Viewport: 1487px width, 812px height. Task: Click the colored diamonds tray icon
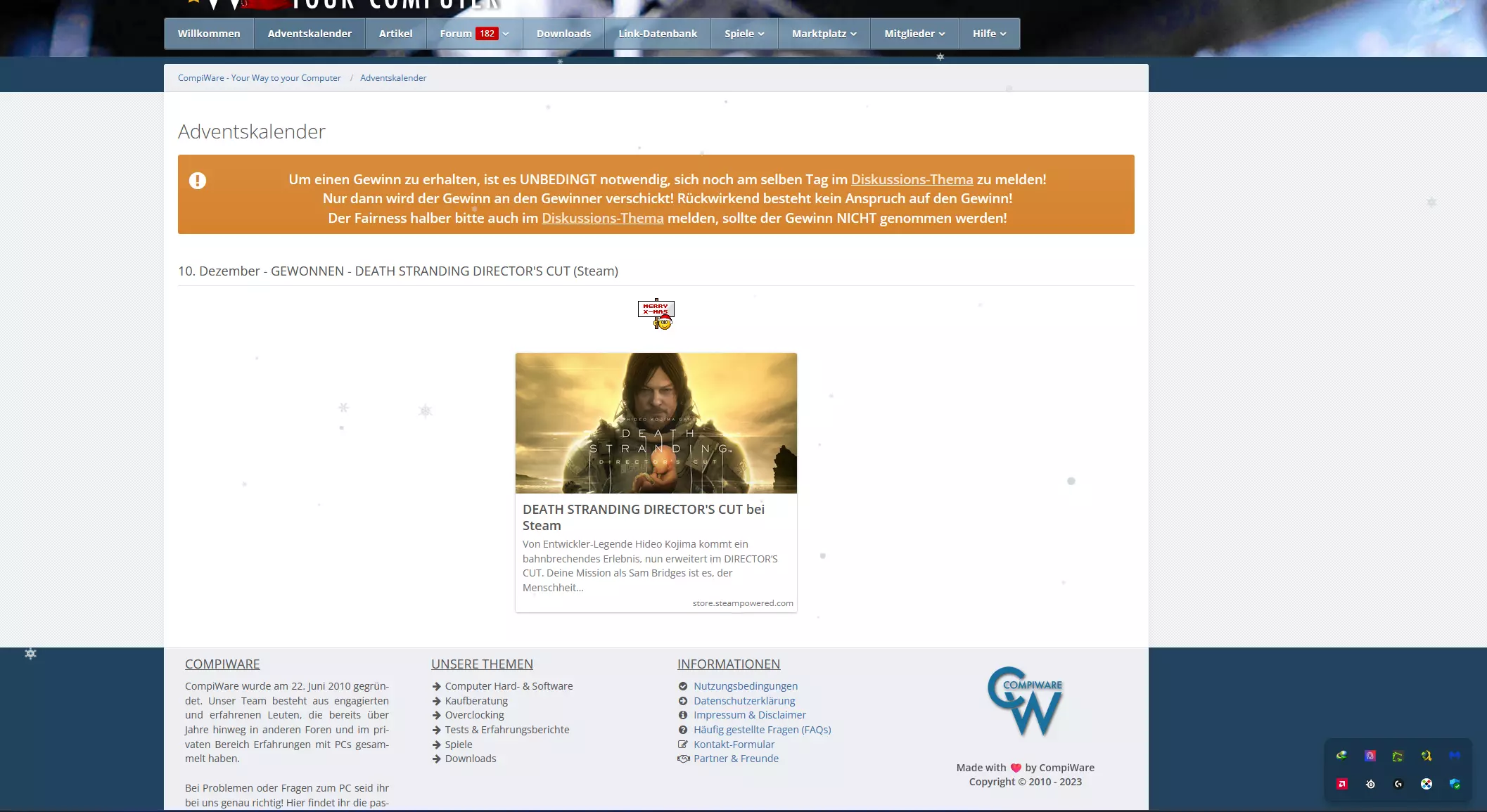pyautogui.click(x=1427, y=784)
